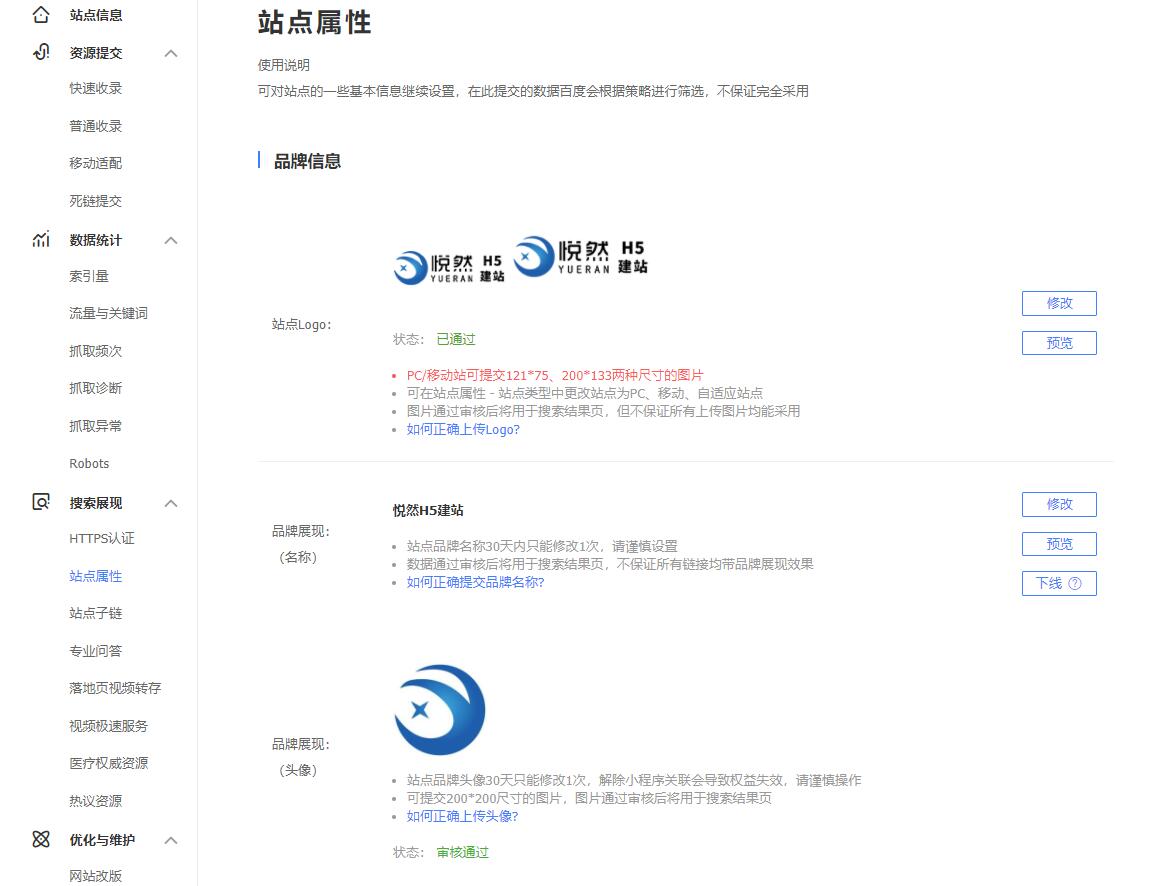Open the 如何正确提交品牌名称? link
Screen dimensions: 1169x886
click(x=475, y=582)
